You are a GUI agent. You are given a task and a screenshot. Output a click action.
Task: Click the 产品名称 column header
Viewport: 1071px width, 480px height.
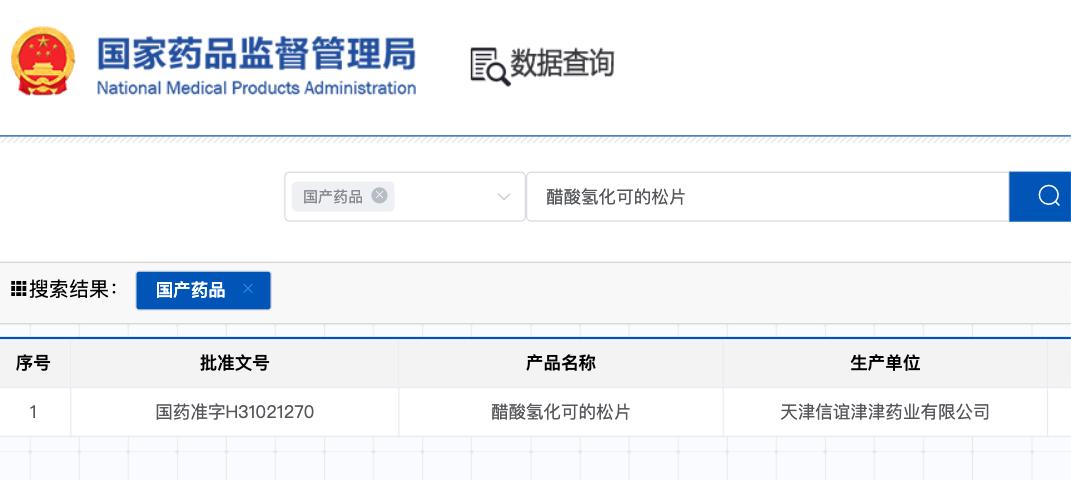pyautogui.click(x=561, y=363)
